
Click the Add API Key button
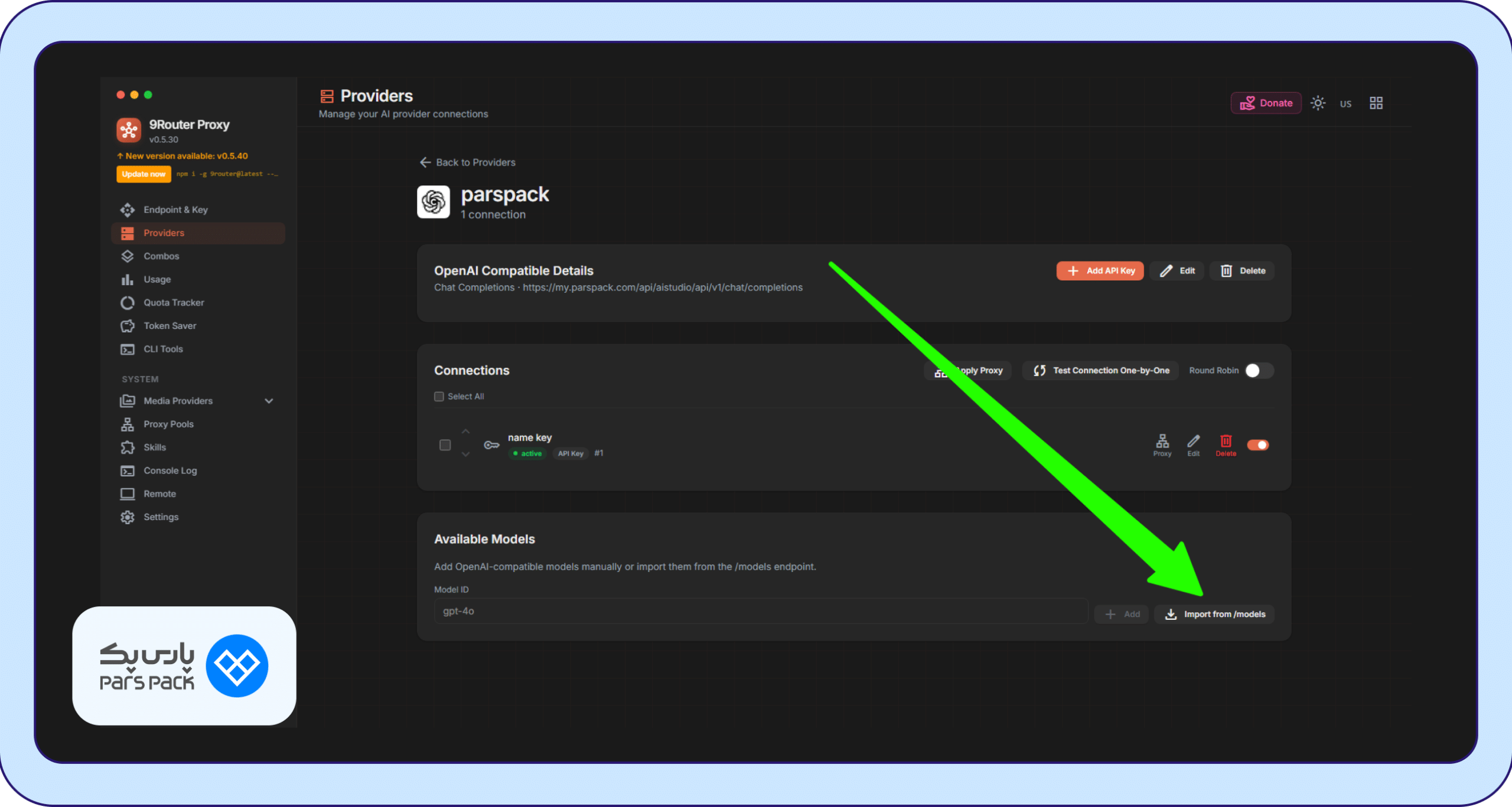[x=1100, y=270]
